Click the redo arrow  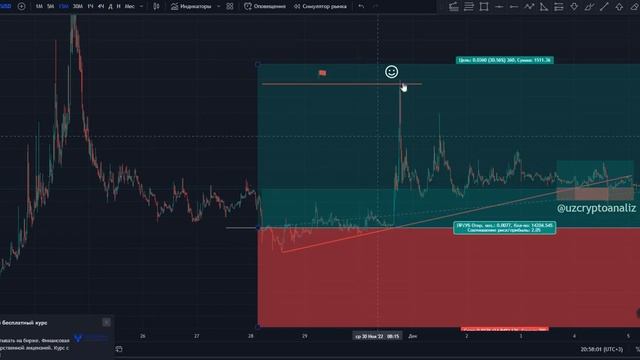(376, 6)
